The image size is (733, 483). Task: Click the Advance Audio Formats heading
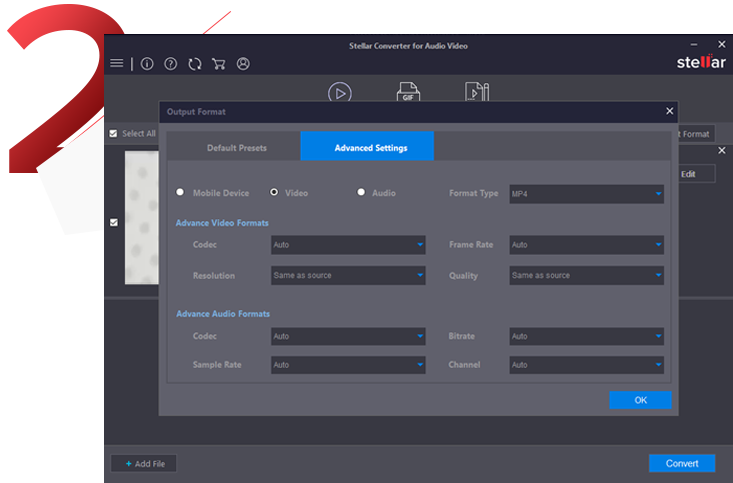[223, 314]
